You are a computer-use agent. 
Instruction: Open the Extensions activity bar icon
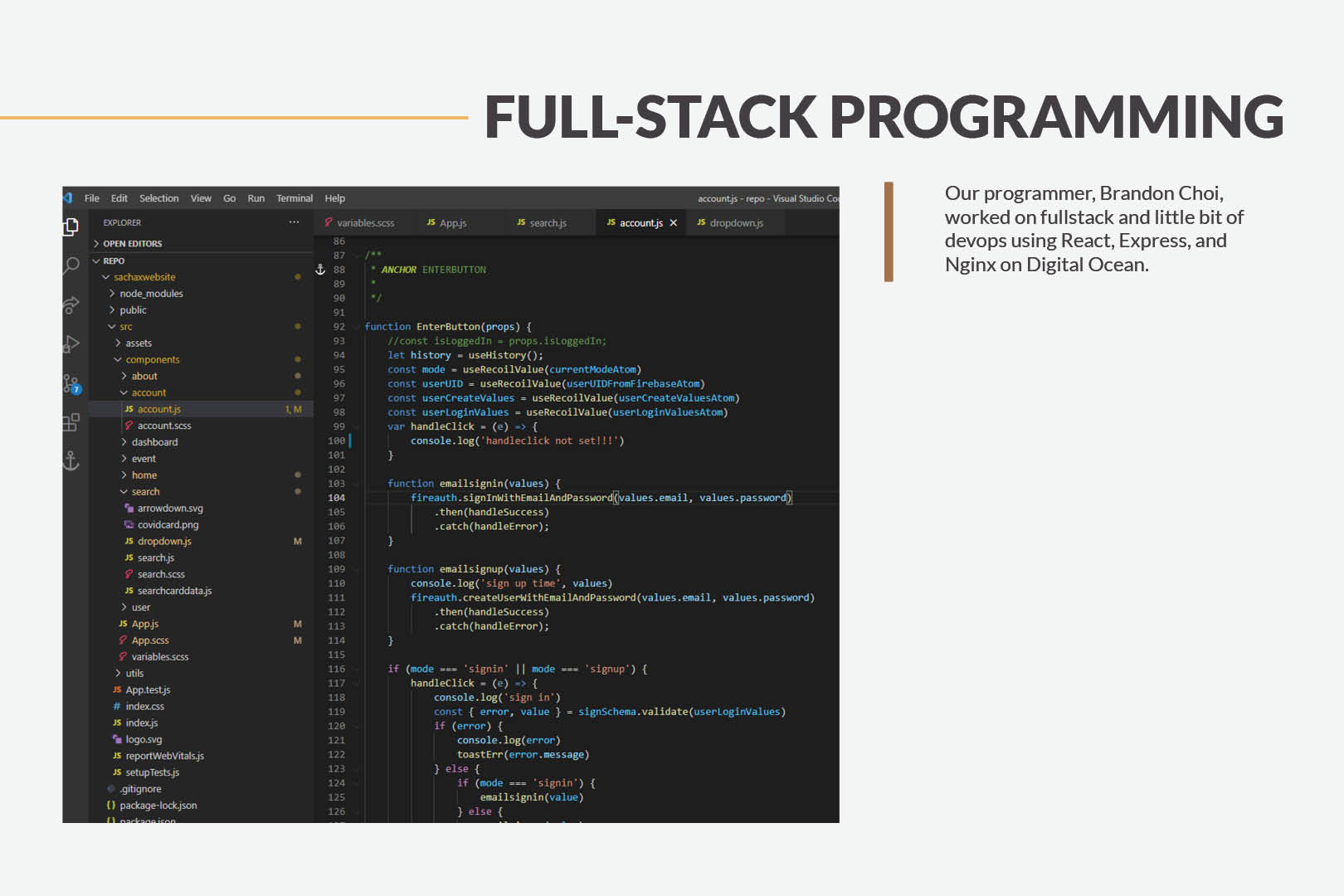71,422
